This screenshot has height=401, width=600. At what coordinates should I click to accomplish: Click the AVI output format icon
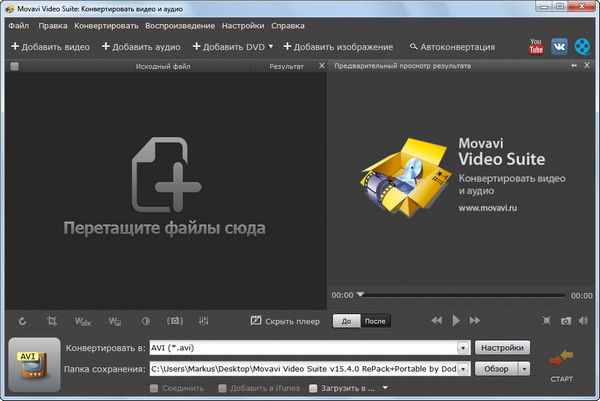click(34, 365)
